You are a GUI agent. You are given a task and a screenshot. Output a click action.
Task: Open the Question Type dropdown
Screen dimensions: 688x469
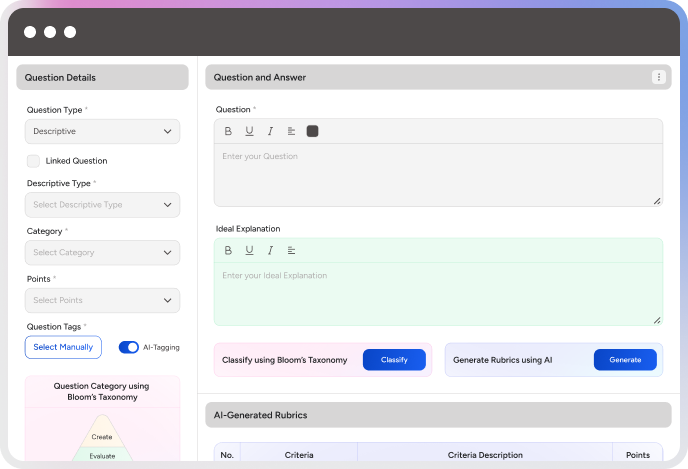102,131
